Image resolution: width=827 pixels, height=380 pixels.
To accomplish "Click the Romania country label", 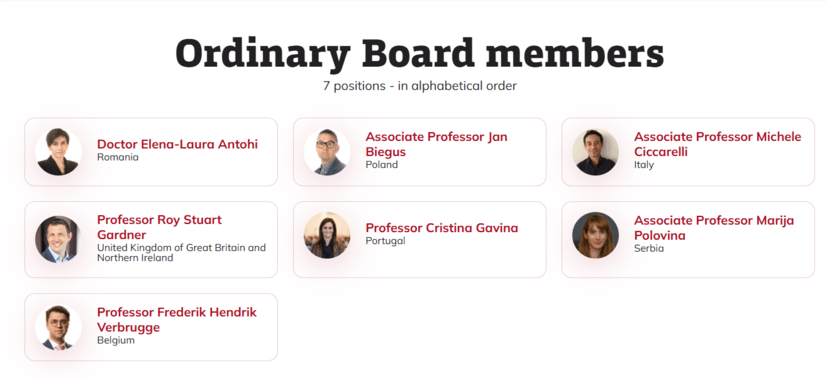I will [118, 157].
